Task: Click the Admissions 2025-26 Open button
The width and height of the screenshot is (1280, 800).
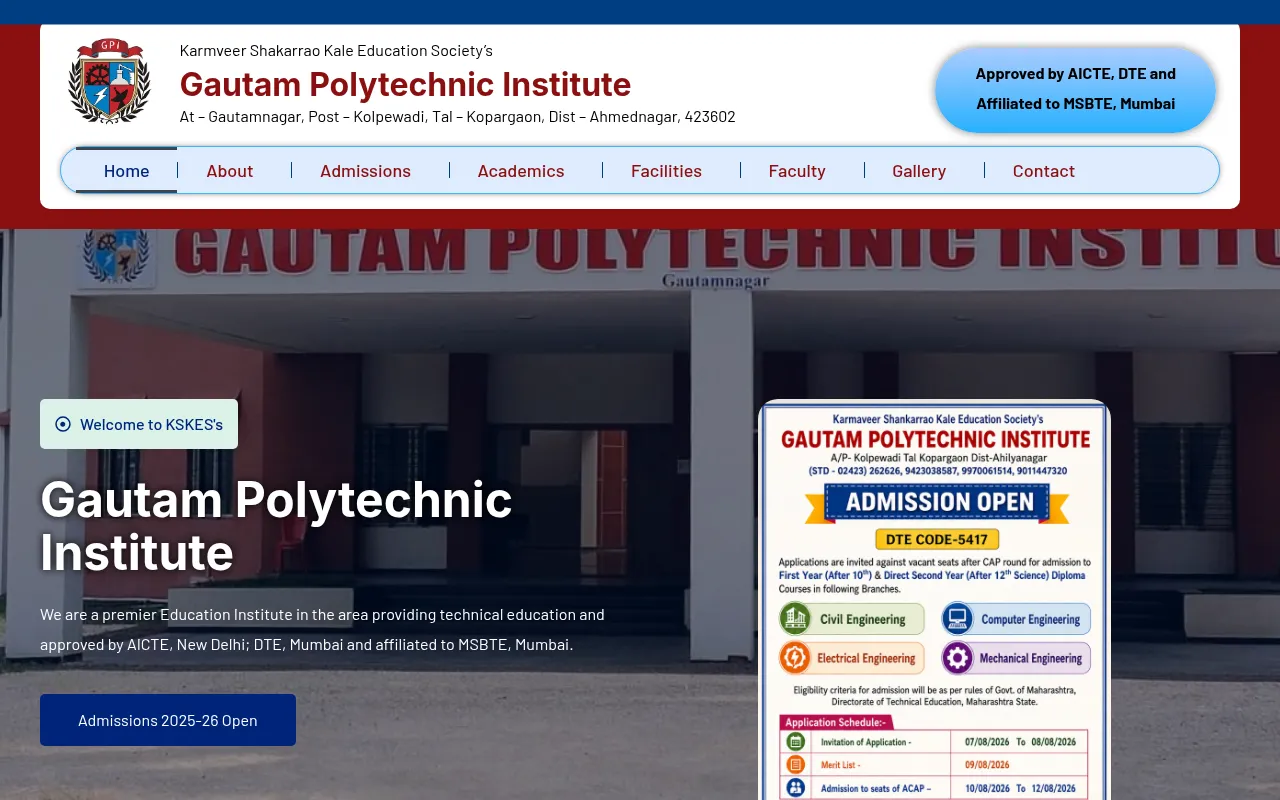Action: click(x=168, y=720)
